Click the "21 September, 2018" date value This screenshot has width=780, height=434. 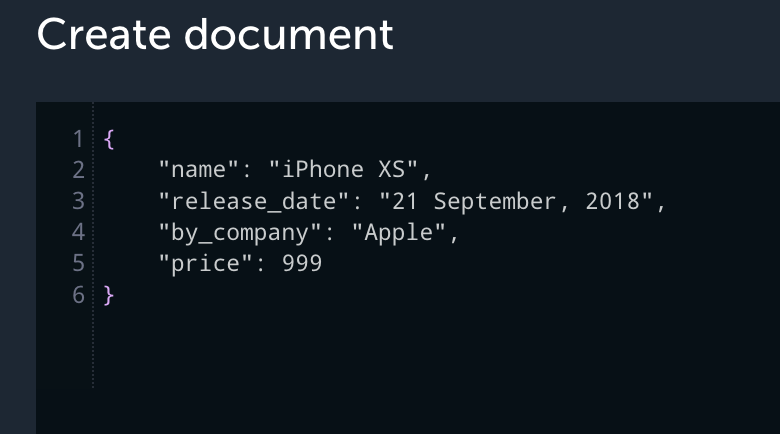pos(515,202)
